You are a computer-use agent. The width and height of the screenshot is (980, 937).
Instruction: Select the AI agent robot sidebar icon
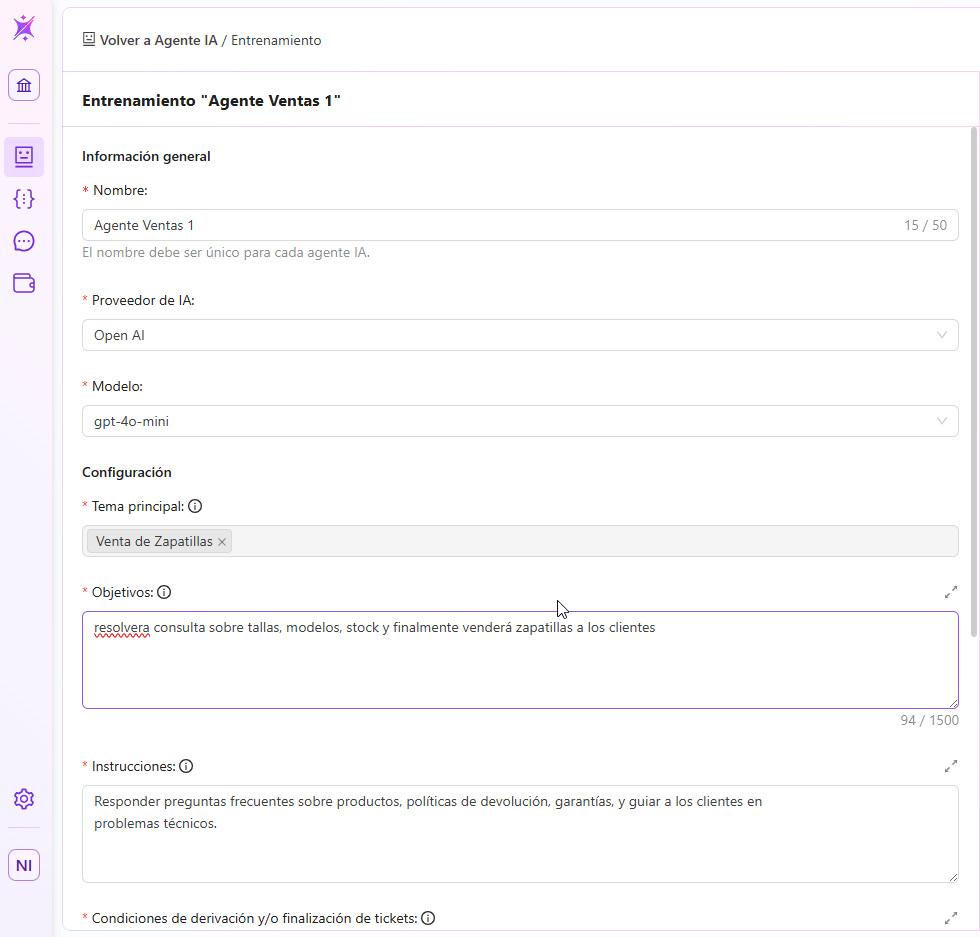24,156
